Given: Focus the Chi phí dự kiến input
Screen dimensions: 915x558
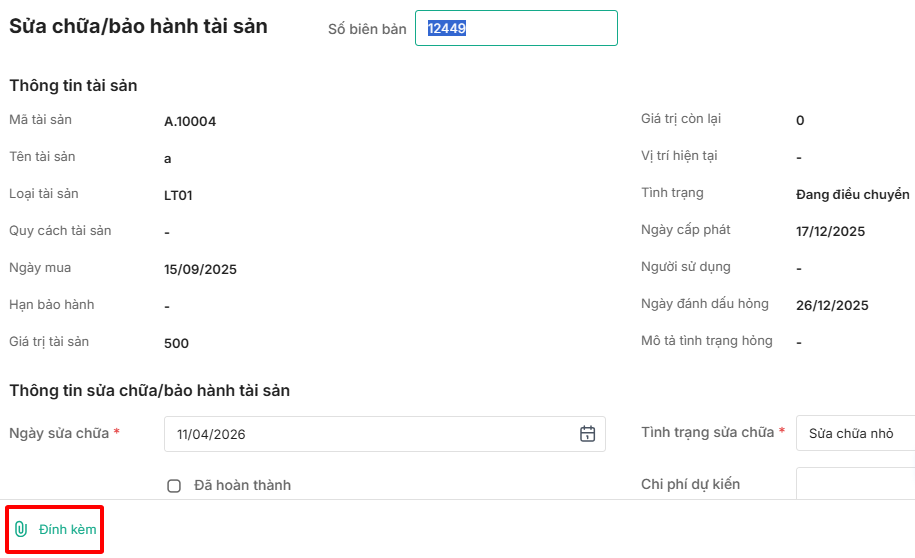Looking at the screenshot, I should point(855,485).
